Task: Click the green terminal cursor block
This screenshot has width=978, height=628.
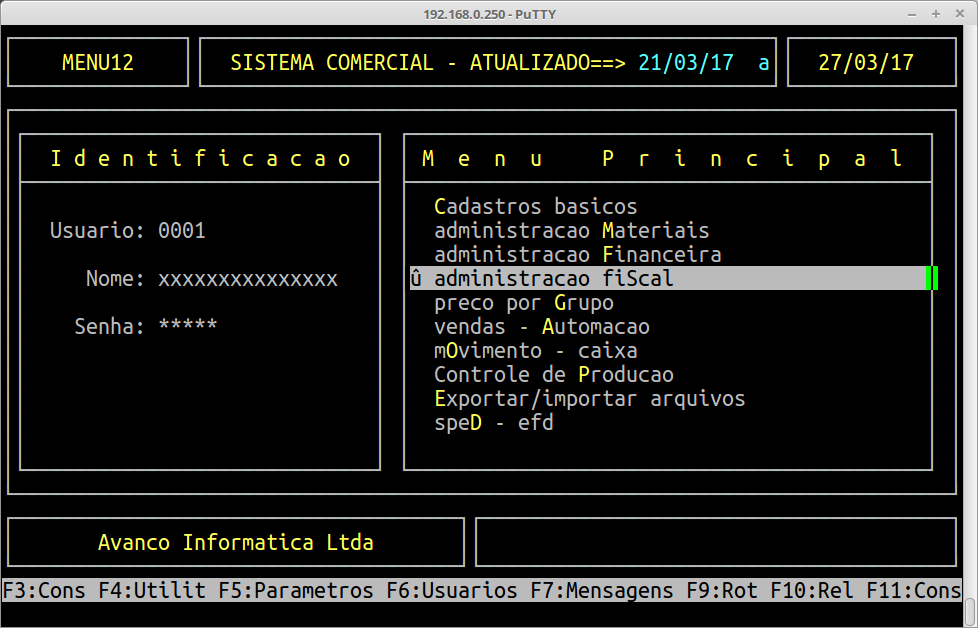Action: click(x=931, y=279)
